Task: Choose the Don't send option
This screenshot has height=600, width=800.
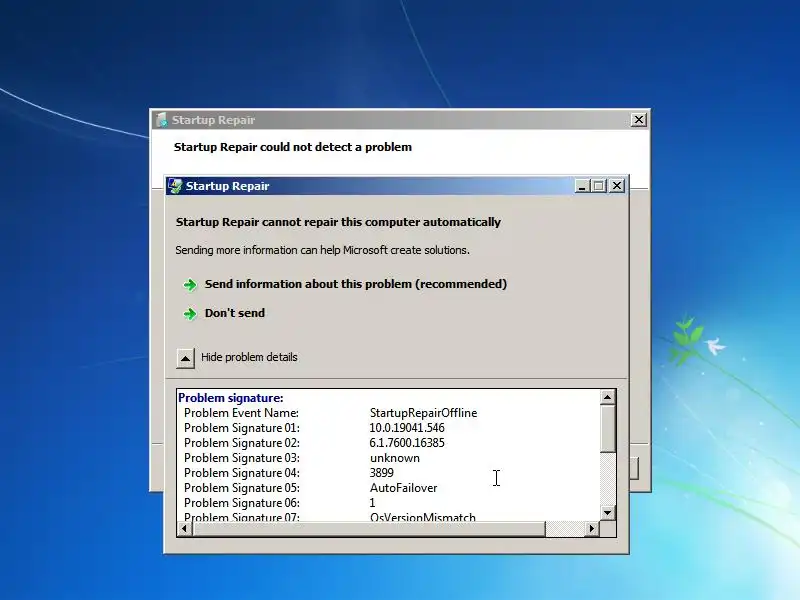Action: click(235, 313)
